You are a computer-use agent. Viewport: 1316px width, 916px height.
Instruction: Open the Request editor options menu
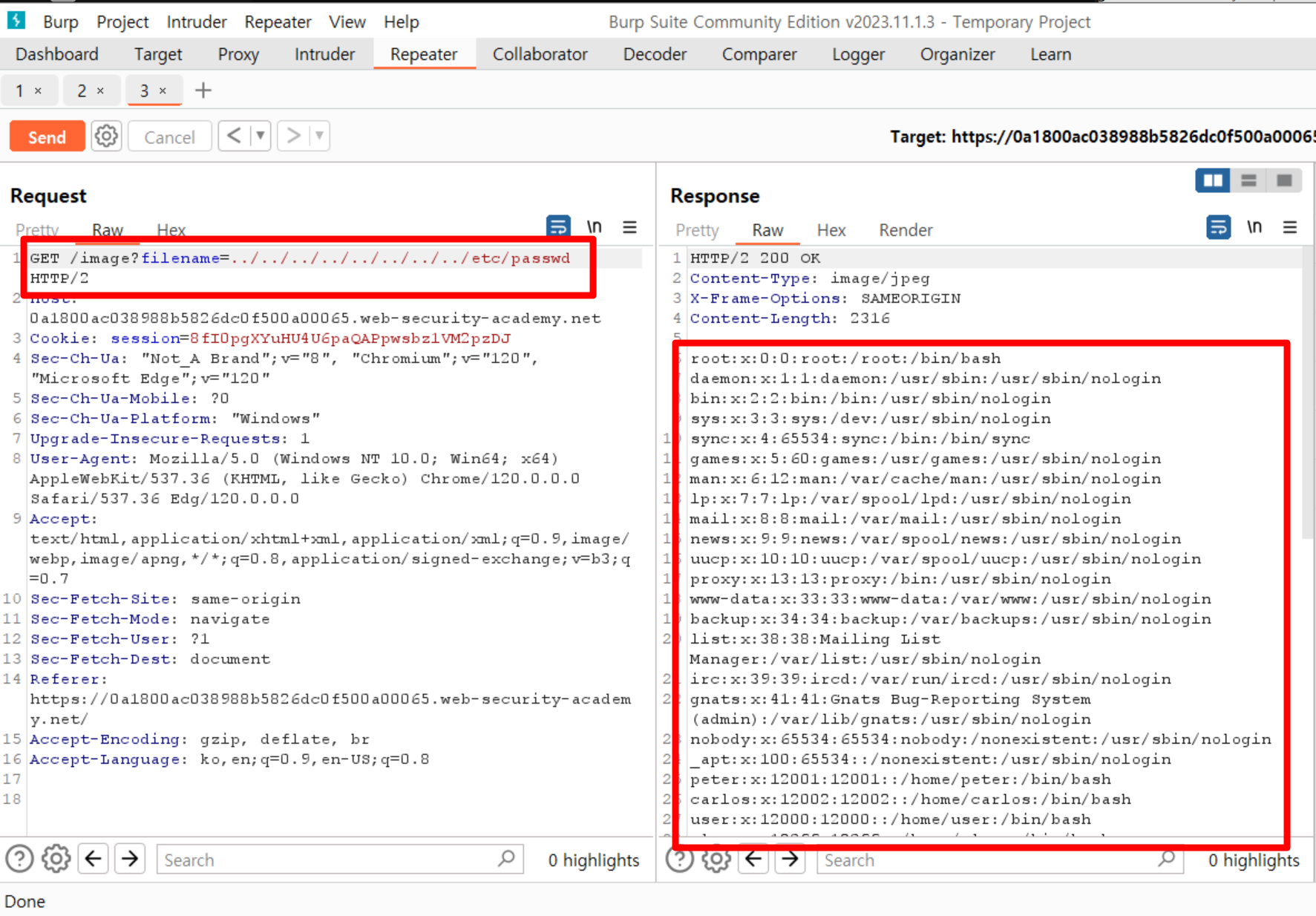pos(629,227)
